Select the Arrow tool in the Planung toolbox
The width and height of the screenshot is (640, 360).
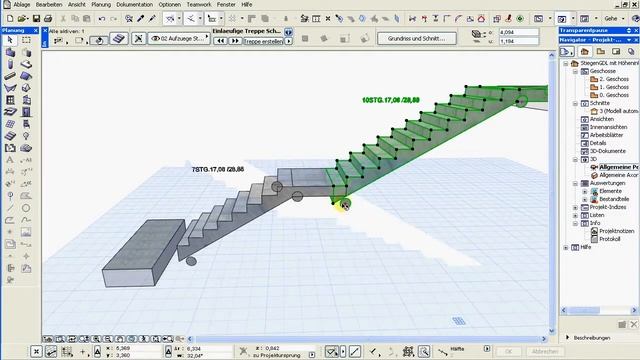(10, 40)
